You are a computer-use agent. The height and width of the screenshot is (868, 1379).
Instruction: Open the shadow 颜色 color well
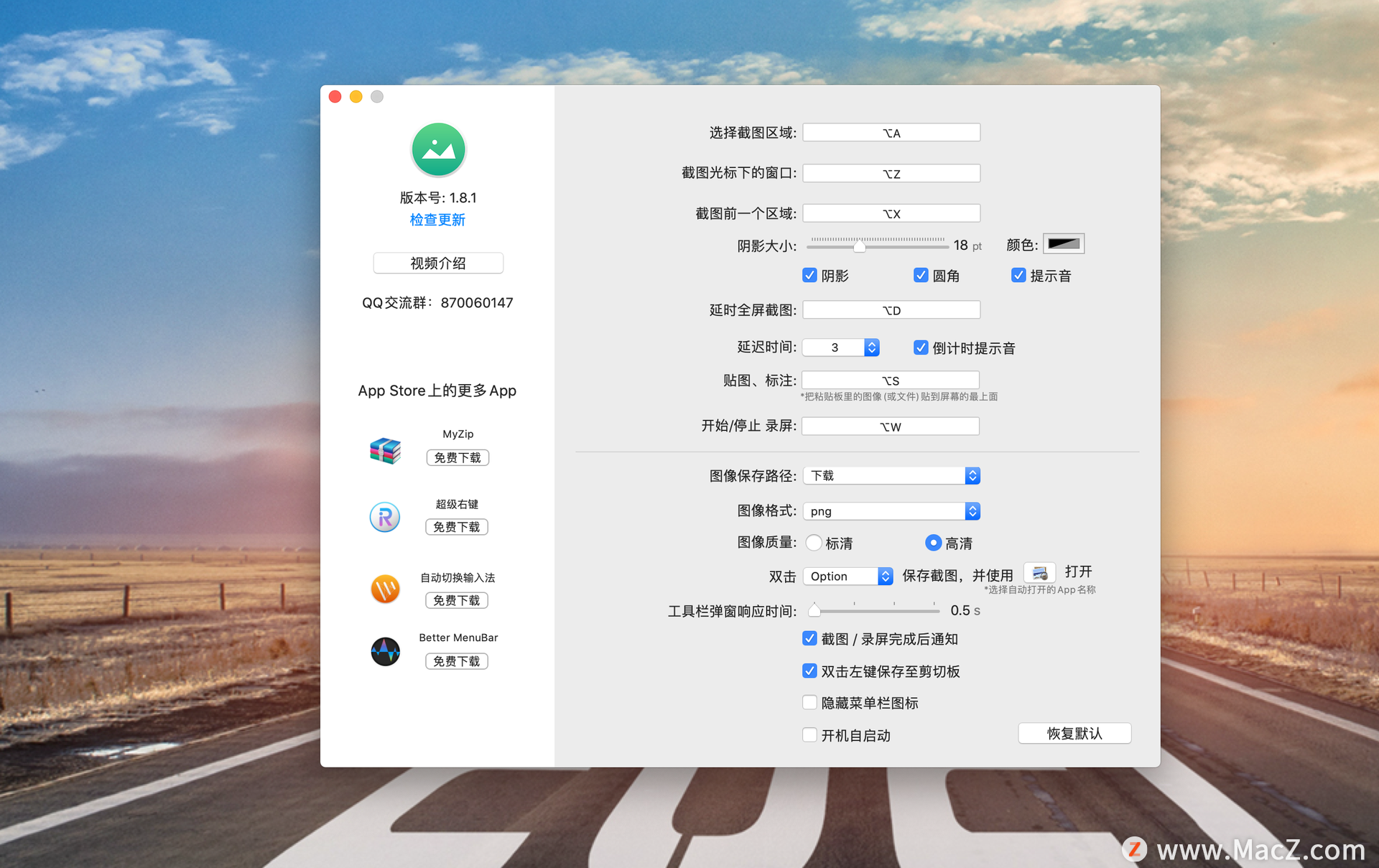pyautogui.click(x=1064, y=244)
